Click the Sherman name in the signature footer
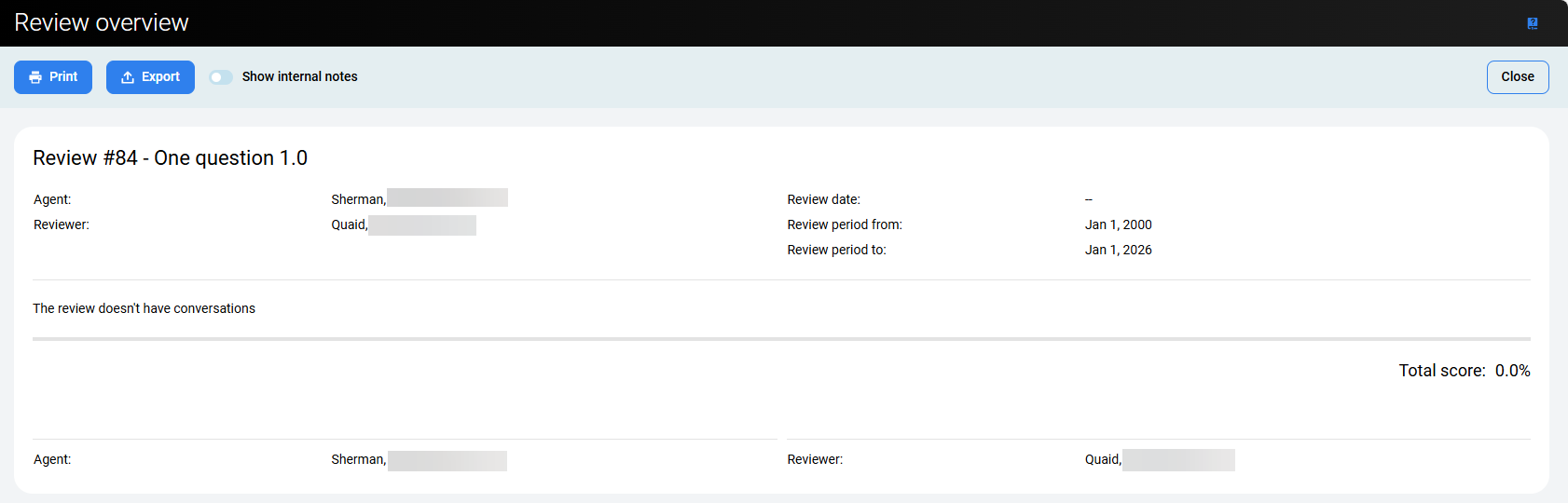The height and width of the screenshot is (503, 1568). click(358, 459)
